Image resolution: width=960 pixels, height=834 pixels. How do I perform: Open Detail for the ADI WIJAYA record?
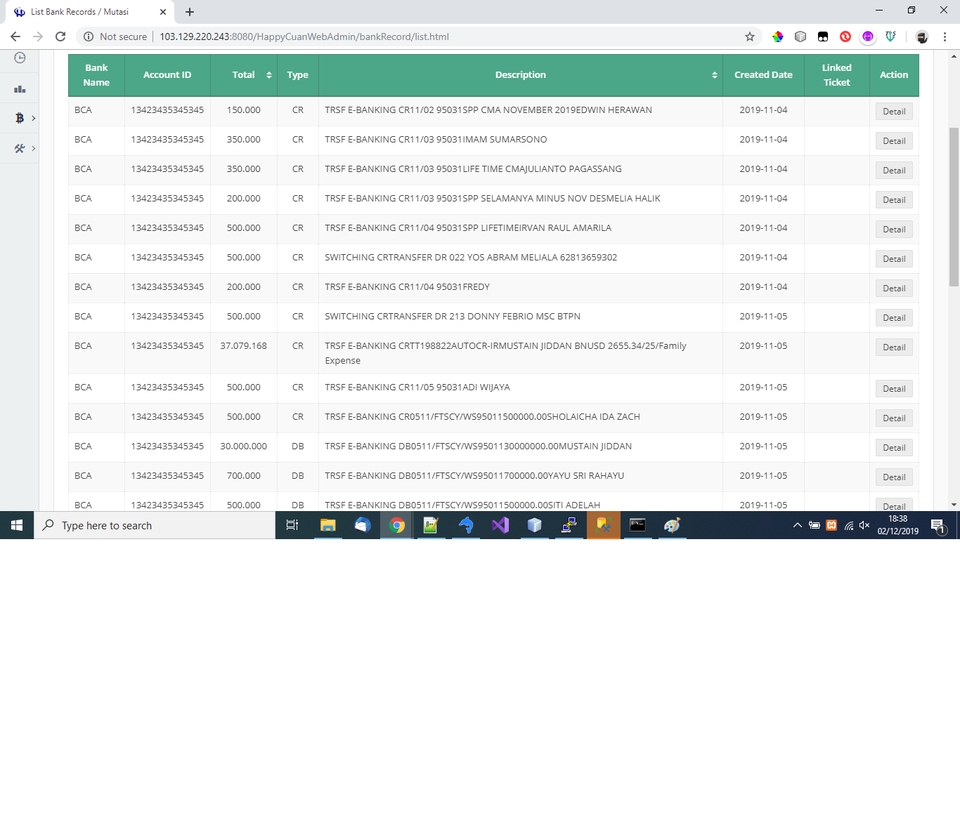click(894, 388)
